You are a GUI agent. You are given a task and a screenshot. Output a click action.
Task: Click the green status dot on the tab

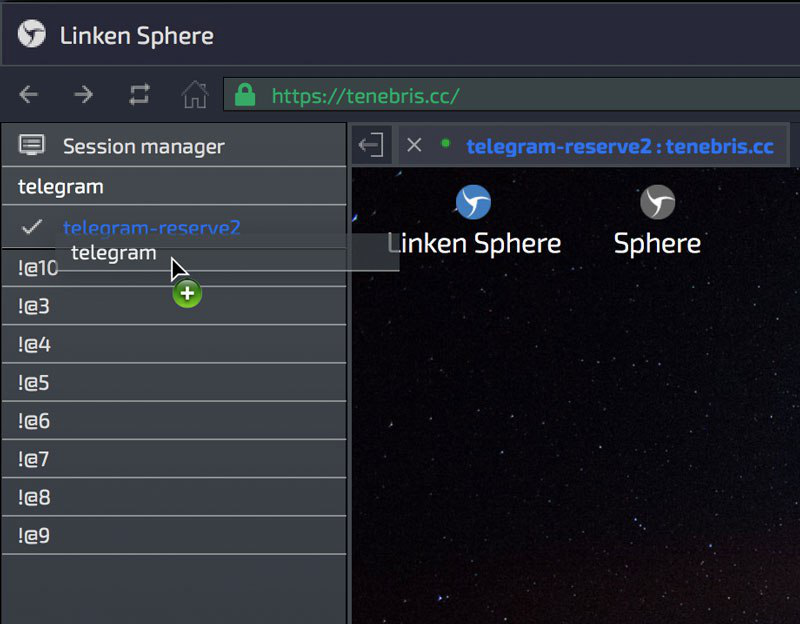point(445,143)
